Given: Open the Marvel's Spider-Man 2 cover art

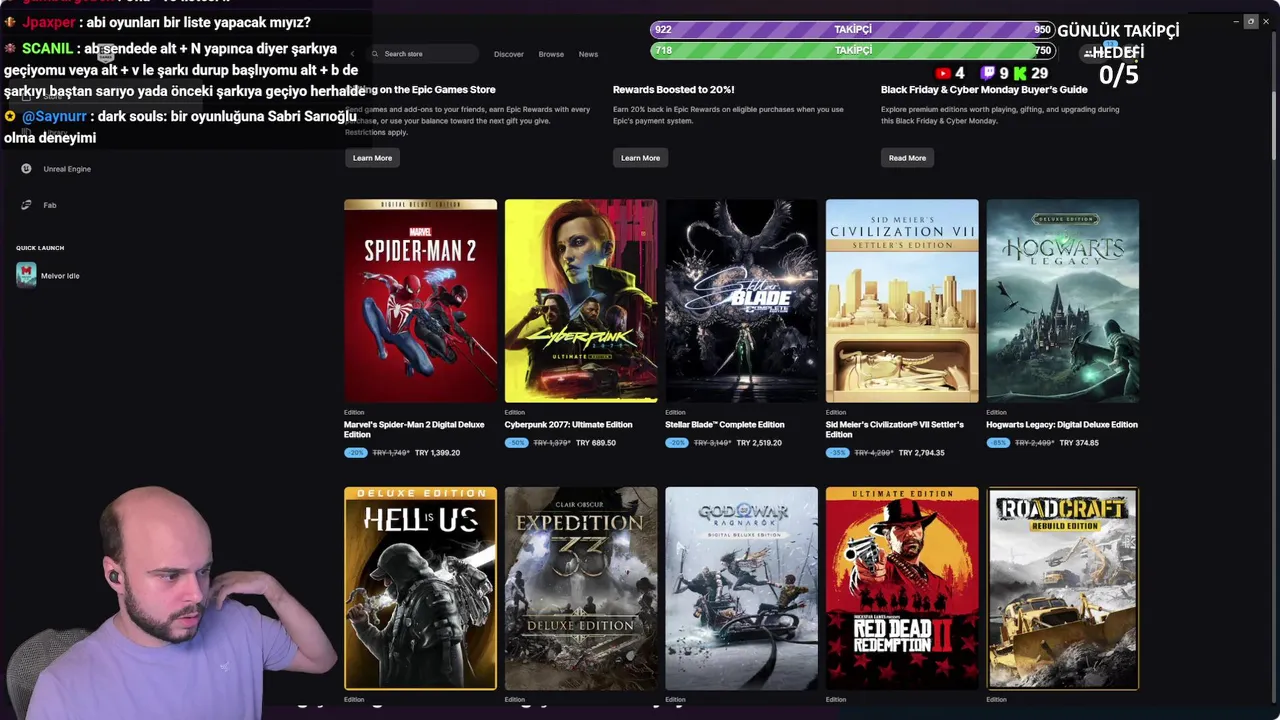Looking at the screenshot, I should 420,301.
